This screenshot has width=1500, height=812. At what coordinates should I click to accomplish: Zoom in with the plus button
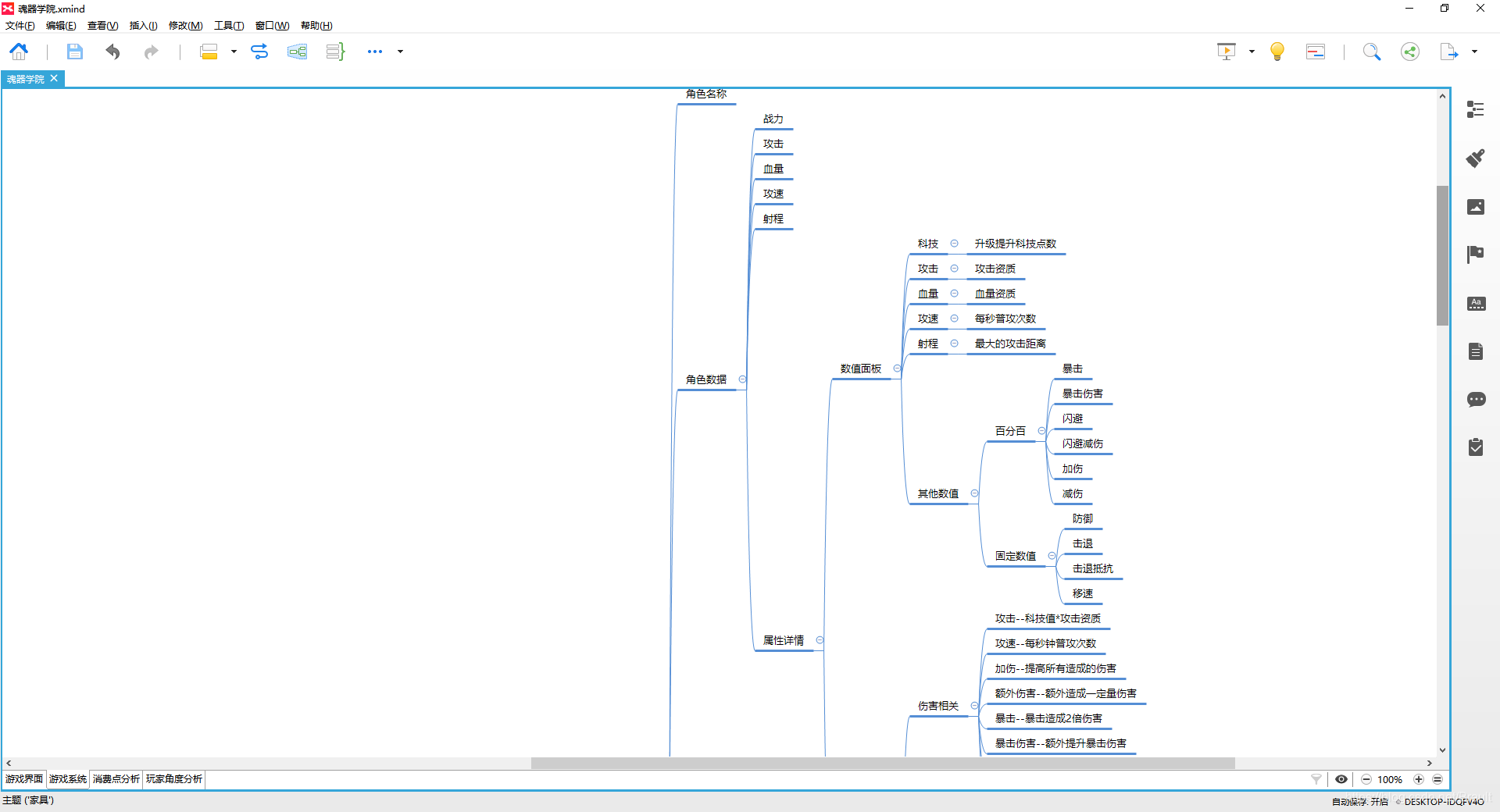click(1419, 779)
